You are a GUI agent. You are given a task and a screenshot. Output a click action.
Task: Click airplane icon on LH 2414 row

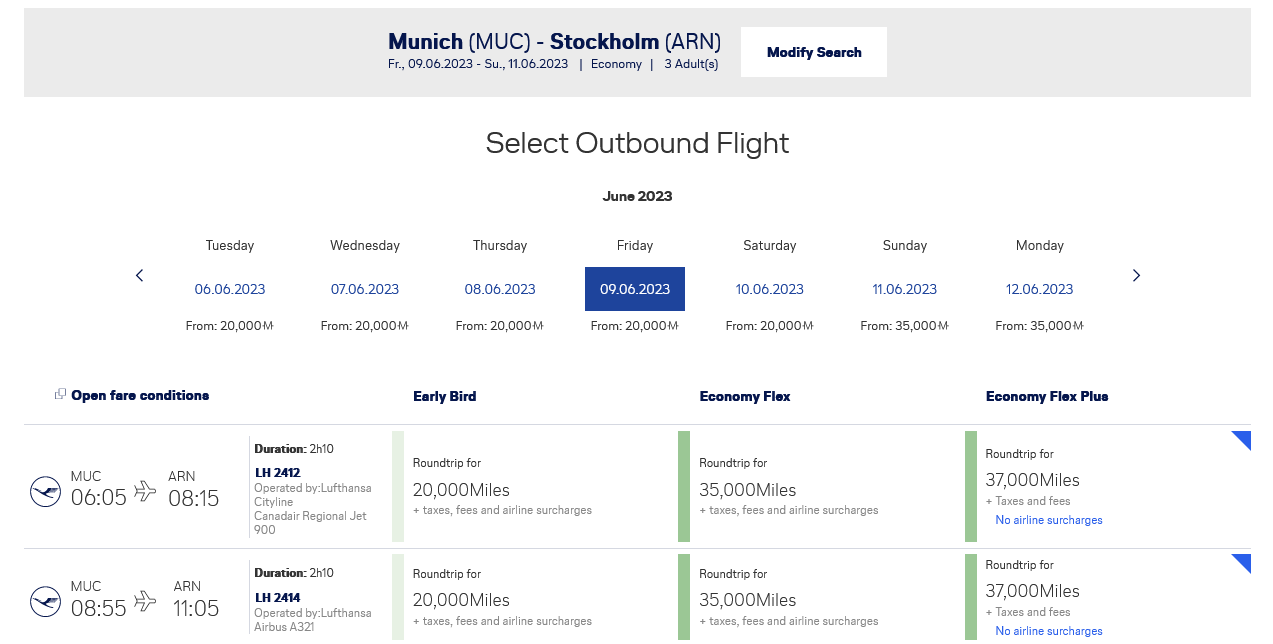click(x=146, y=601)
